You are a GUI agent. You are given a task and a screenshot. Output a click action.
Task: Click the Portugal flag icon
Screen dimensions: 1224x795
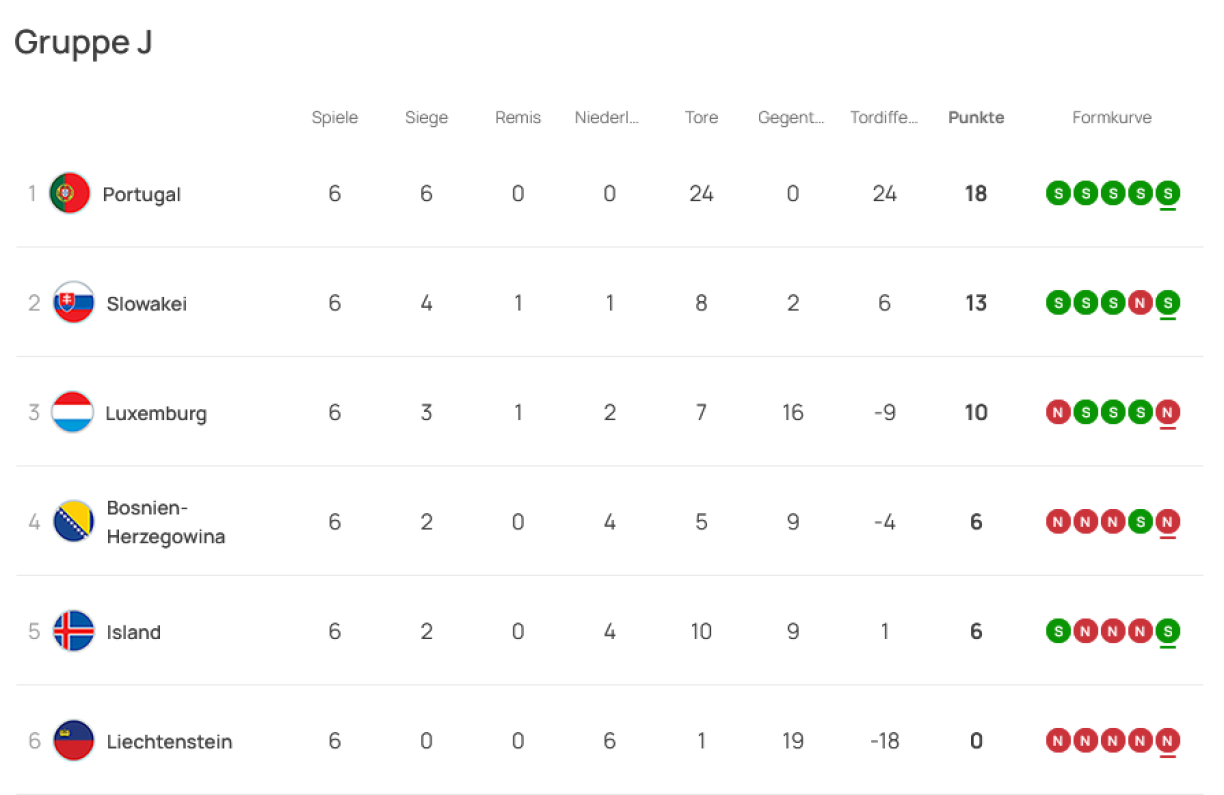[x=70, y=193]
